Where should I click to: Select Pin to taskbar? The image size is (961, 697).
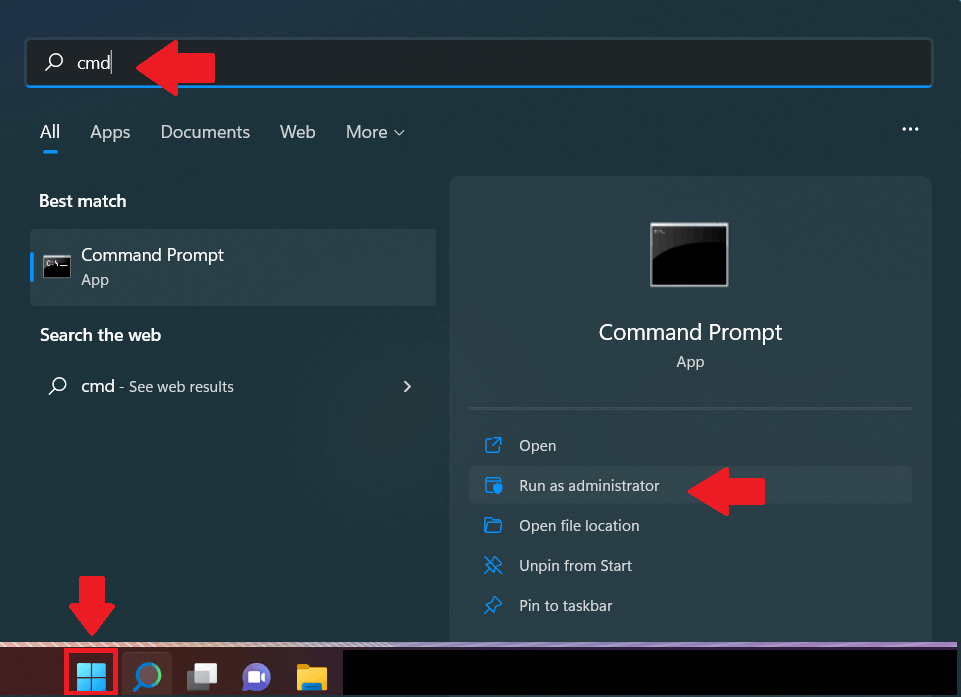click(690, 606)
